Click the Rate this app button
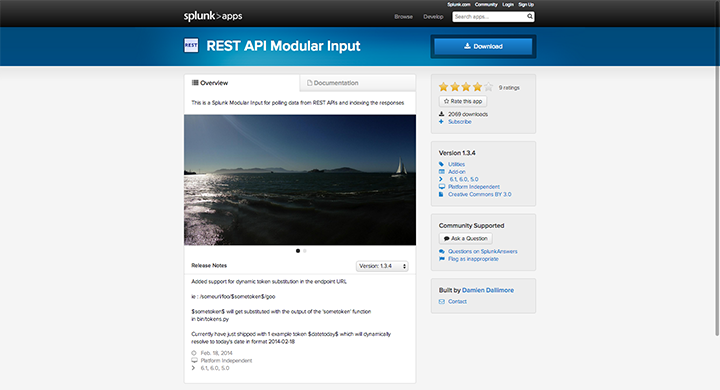The image size is (720, 390). [463, 101]
